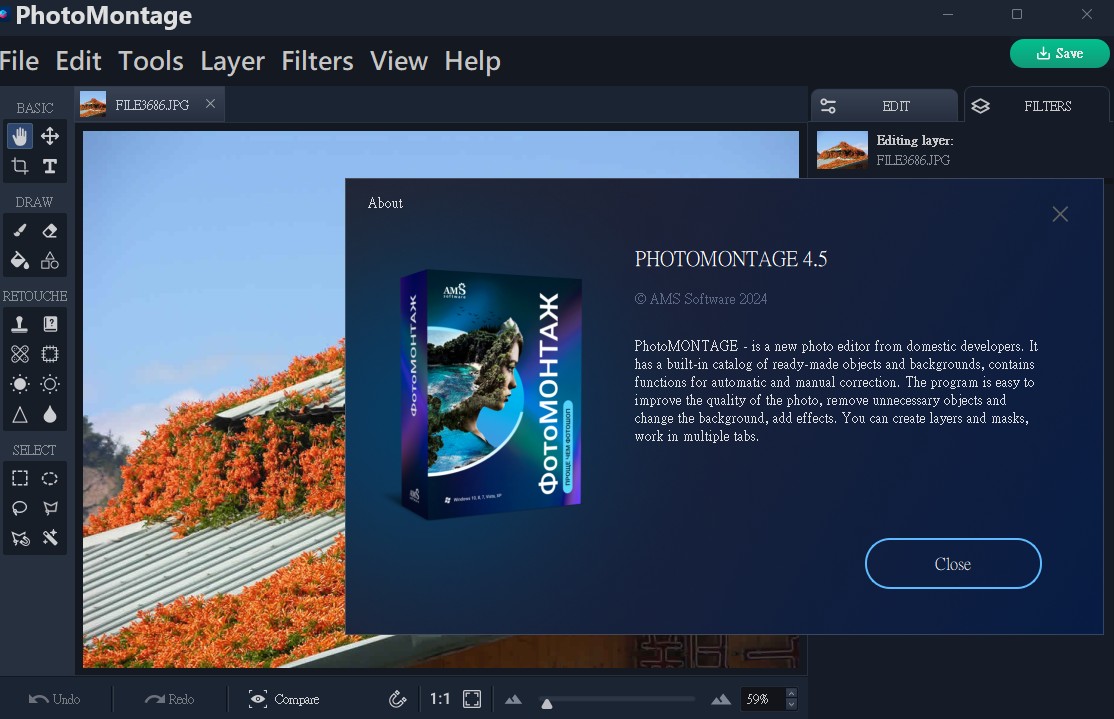Click the fit-to-screen icon
The image size is (1114, 719).
pyautogui.click(x=472, y=699)
